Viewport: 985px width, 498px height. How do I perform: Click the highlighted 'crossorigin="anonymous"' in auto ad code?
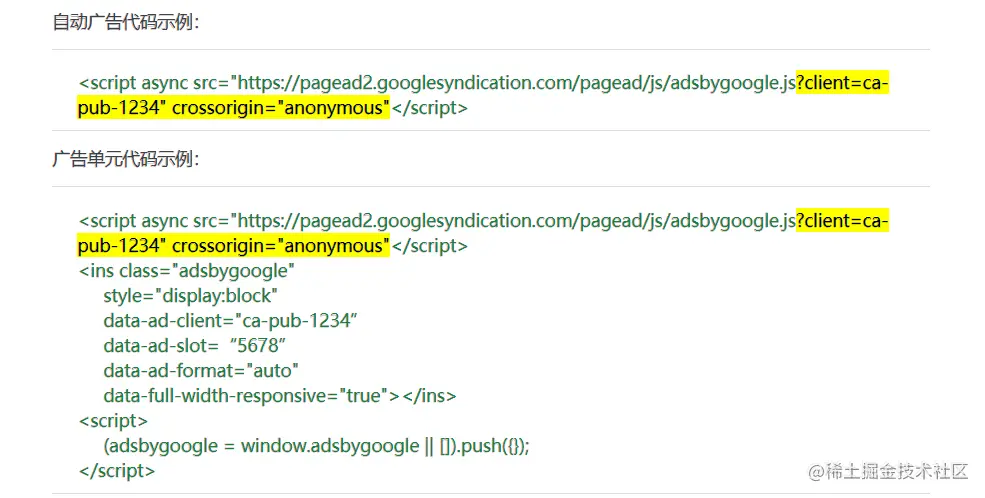(x=281, y=107)
